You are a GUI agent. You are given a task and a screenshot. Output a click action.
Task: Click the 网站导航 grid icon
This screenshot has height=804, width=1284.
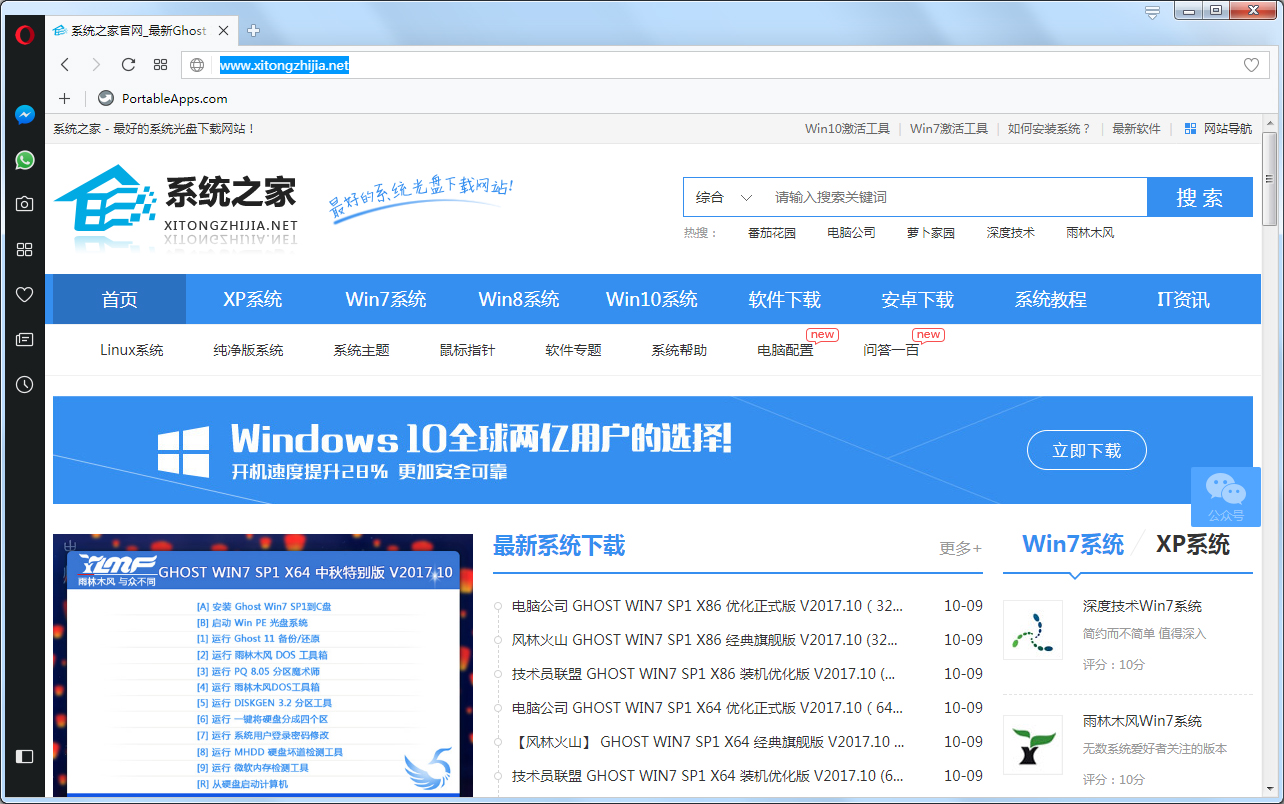tap(1190, 128)
